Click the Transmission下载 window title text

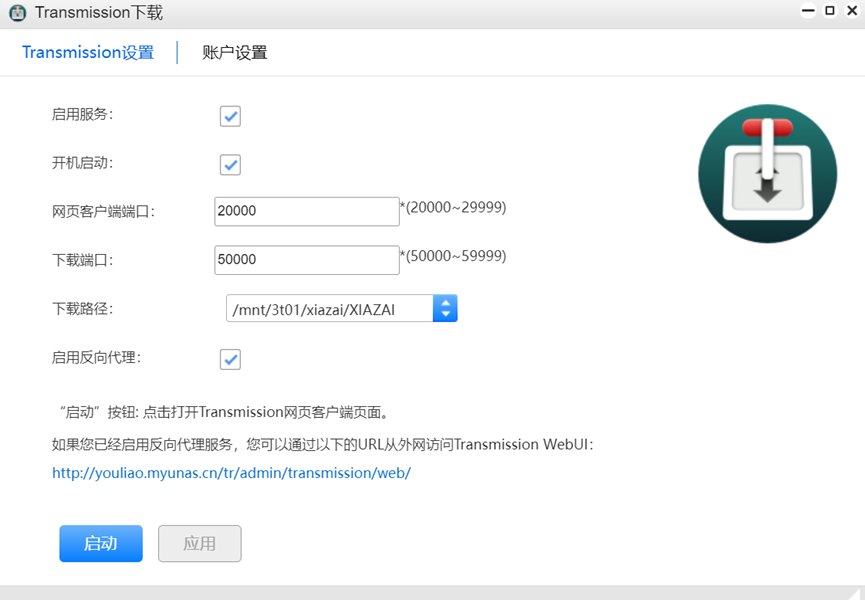(98, 13)
